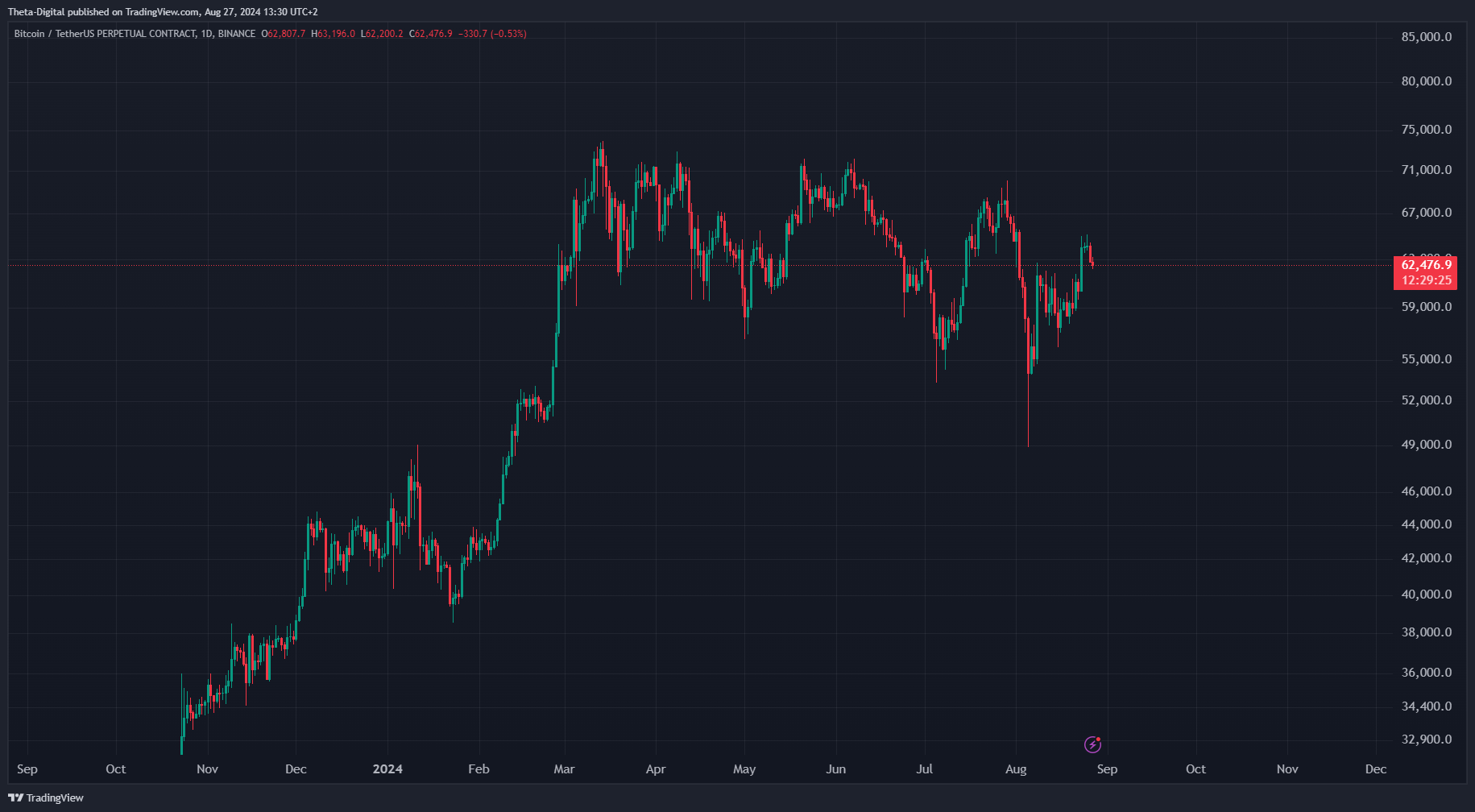The image size is (1475, 812).
Task: Click the 59,000.0 price axis label
Action: tap(1427, 307)
